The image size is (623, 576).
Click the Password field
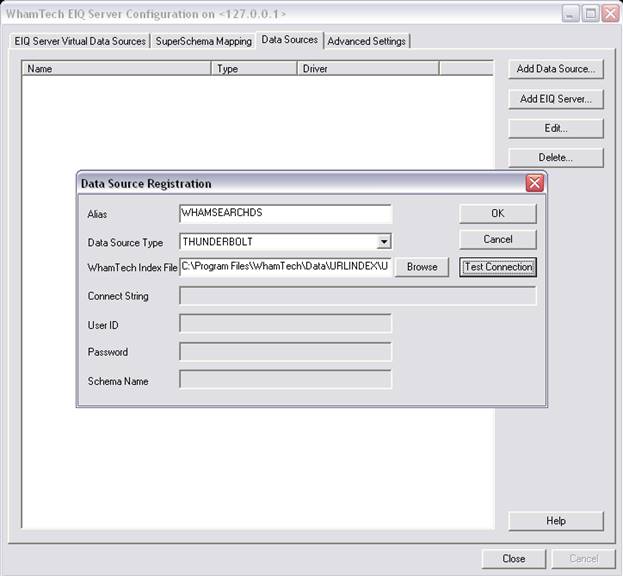pyautogui.click(x=285, y=352)
